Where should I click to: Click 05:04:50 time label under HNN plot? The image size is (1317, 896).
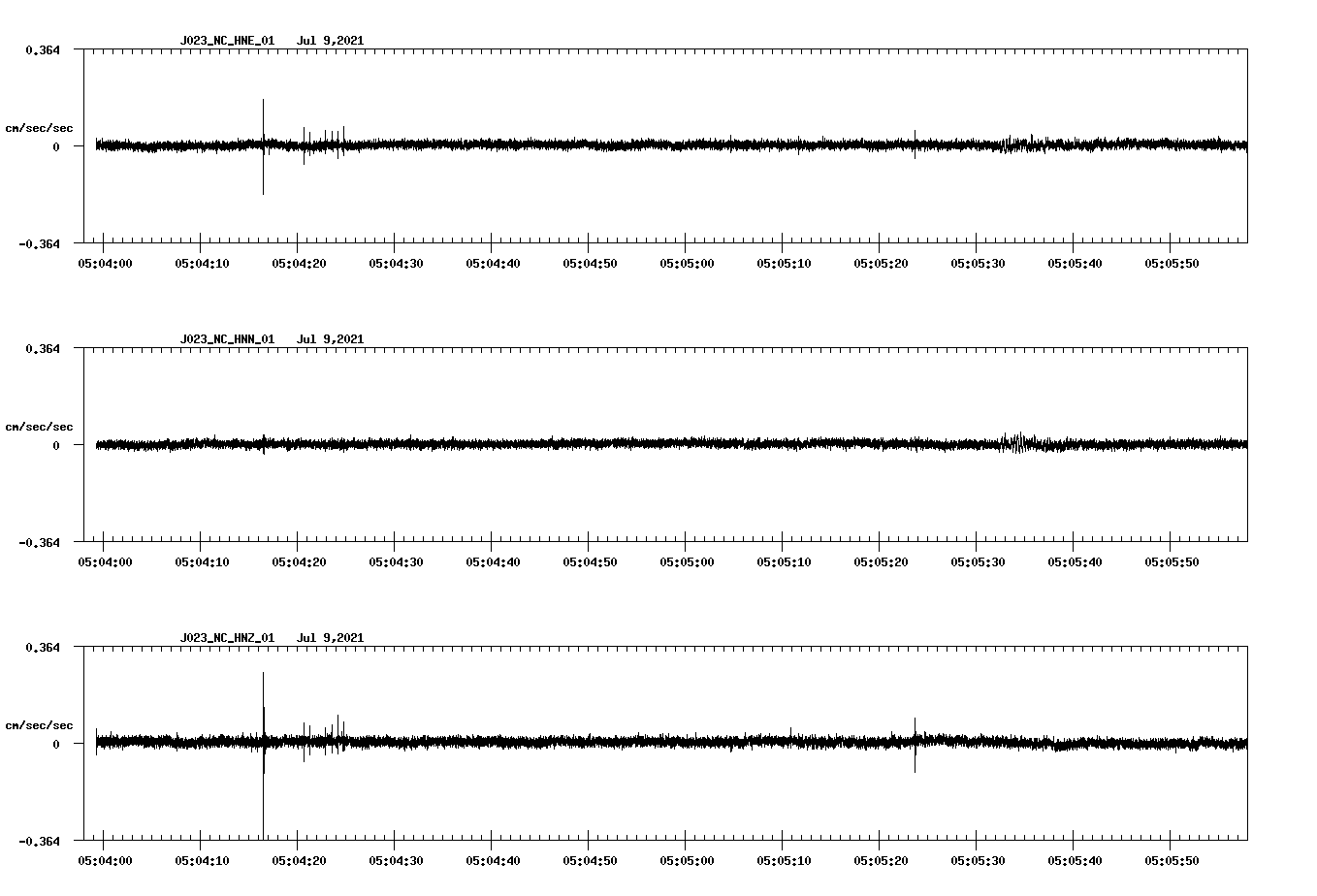(x=589, y=562)
